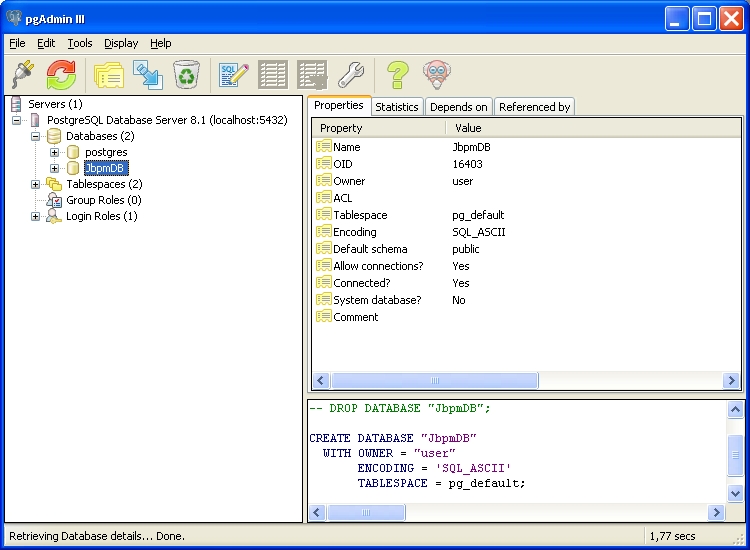This screenshot has width=750, height=550.
Task: Open the Tools menu
Action: pos(80,43)
